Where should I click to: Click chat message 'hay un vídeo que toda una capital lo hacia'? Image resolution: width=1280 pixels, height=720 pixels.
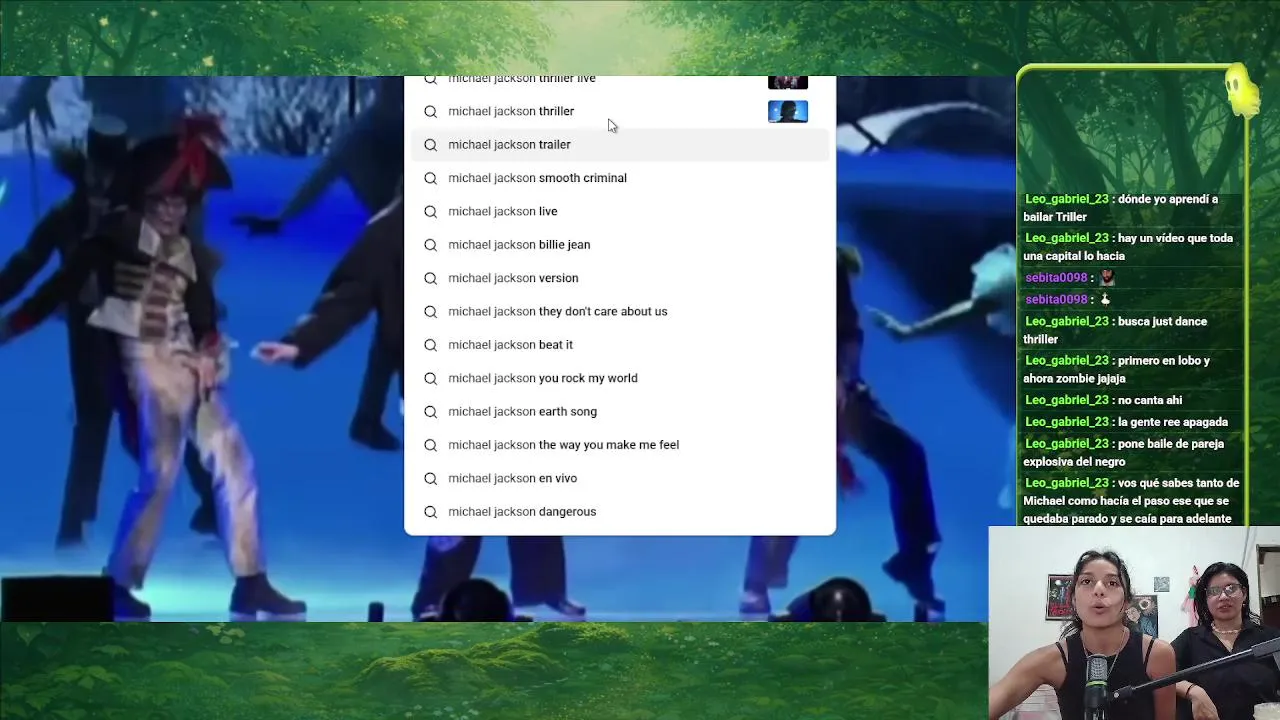point(1128,247)
